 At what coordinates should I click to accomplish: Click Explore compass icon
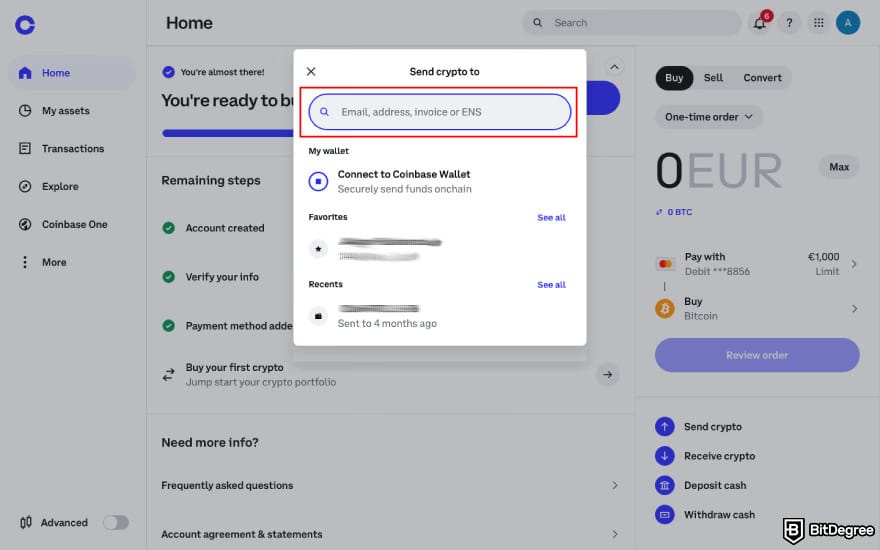25,186
